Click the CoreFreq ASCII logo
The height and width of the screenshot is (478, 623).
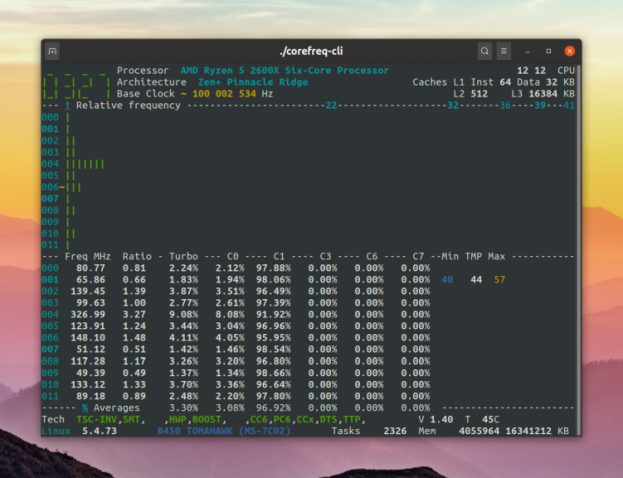point(76,82)
